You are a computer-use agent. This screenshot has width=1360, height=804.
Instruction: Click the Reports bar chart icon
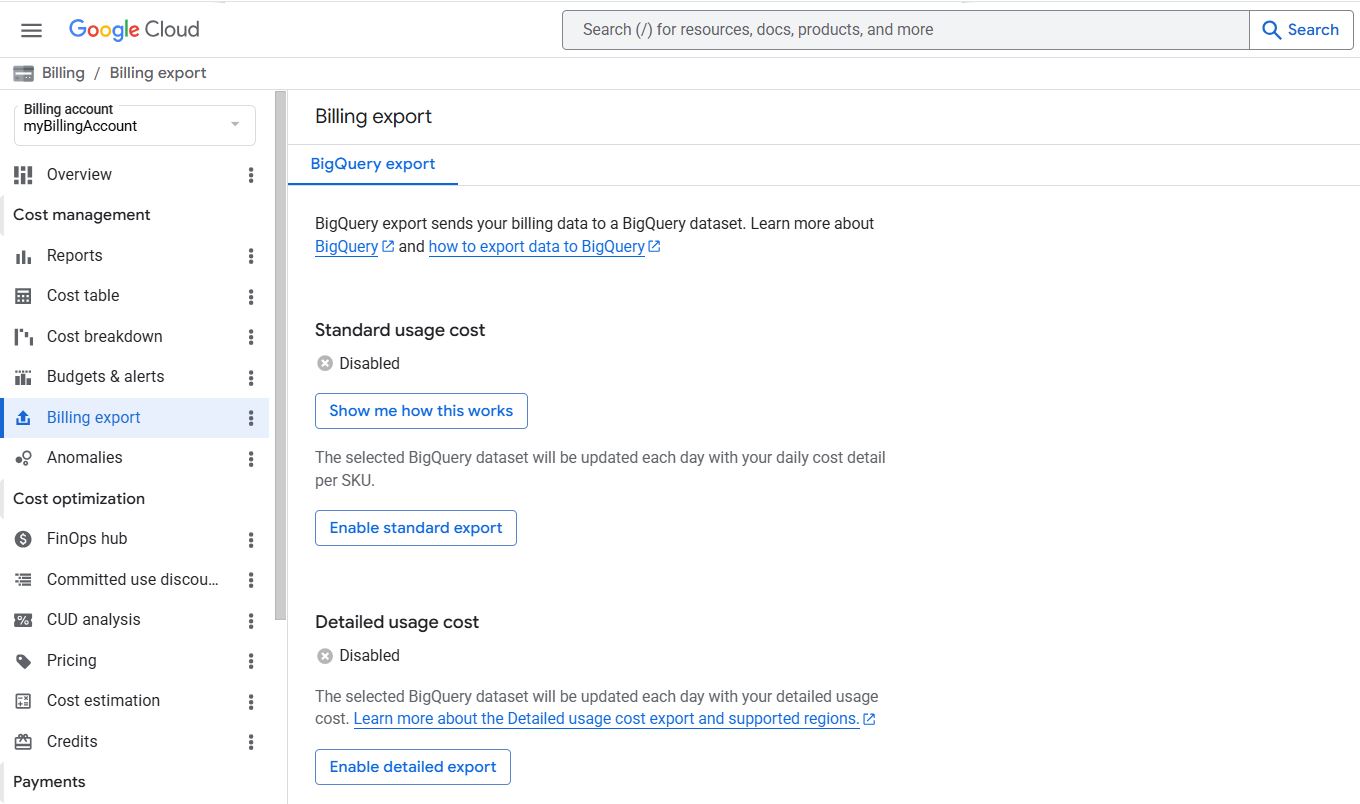(x=23, y=256)
